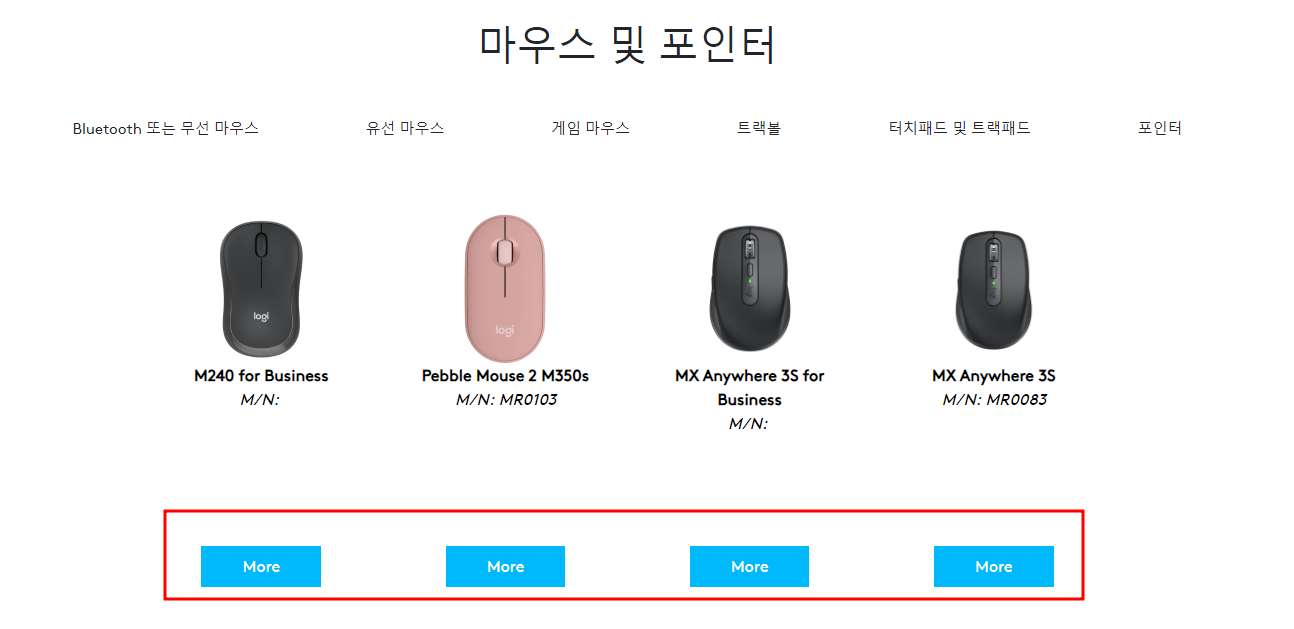
Task: Open the 포인터 category
Action: pos(1160,127)
